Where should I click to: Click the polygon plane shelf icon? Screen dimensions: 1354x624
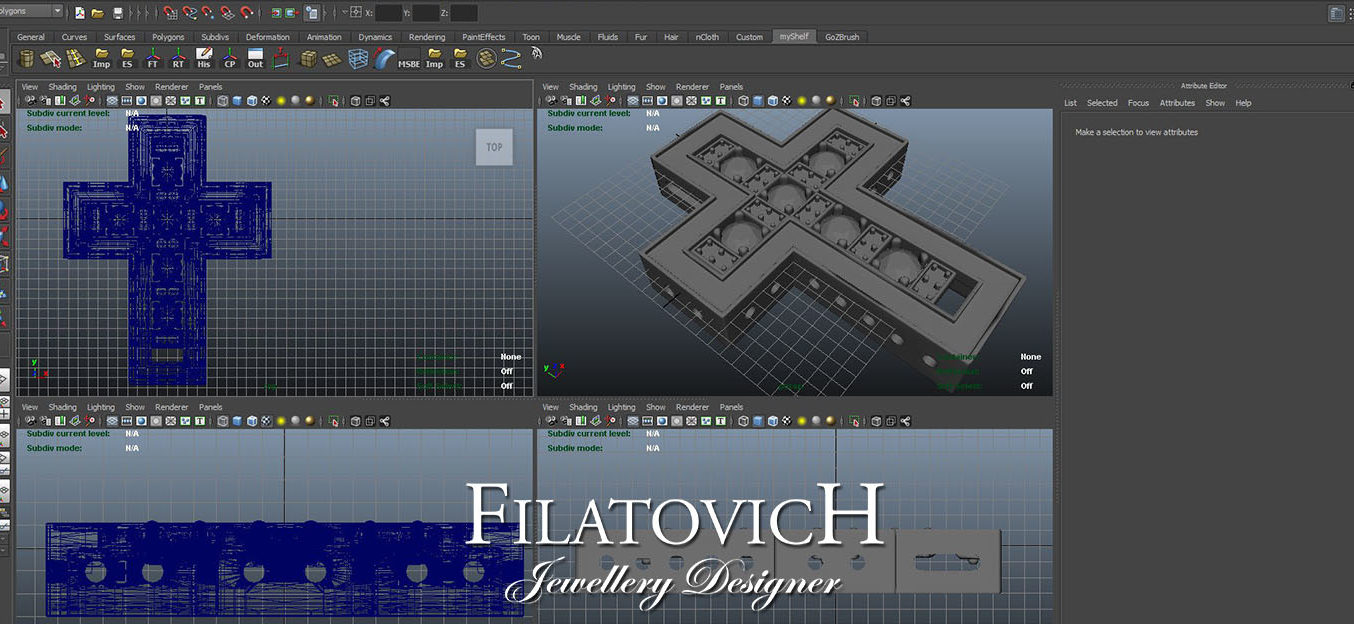click(x=332, y=59)
